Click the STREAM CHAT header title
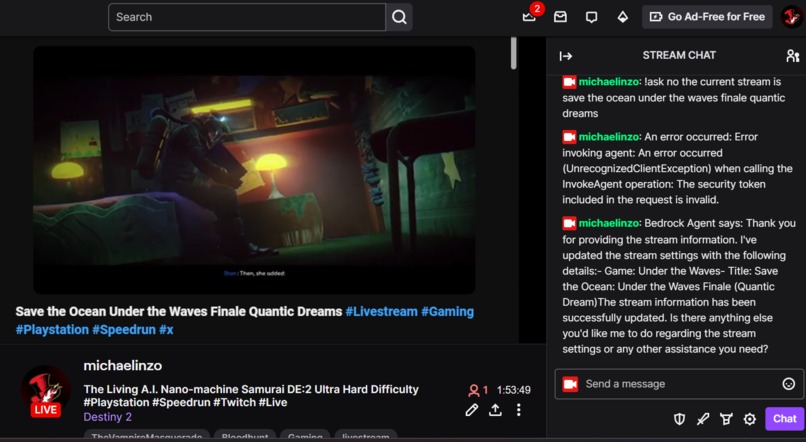This screenshot has height=442, width=806. tap(679, 55)
